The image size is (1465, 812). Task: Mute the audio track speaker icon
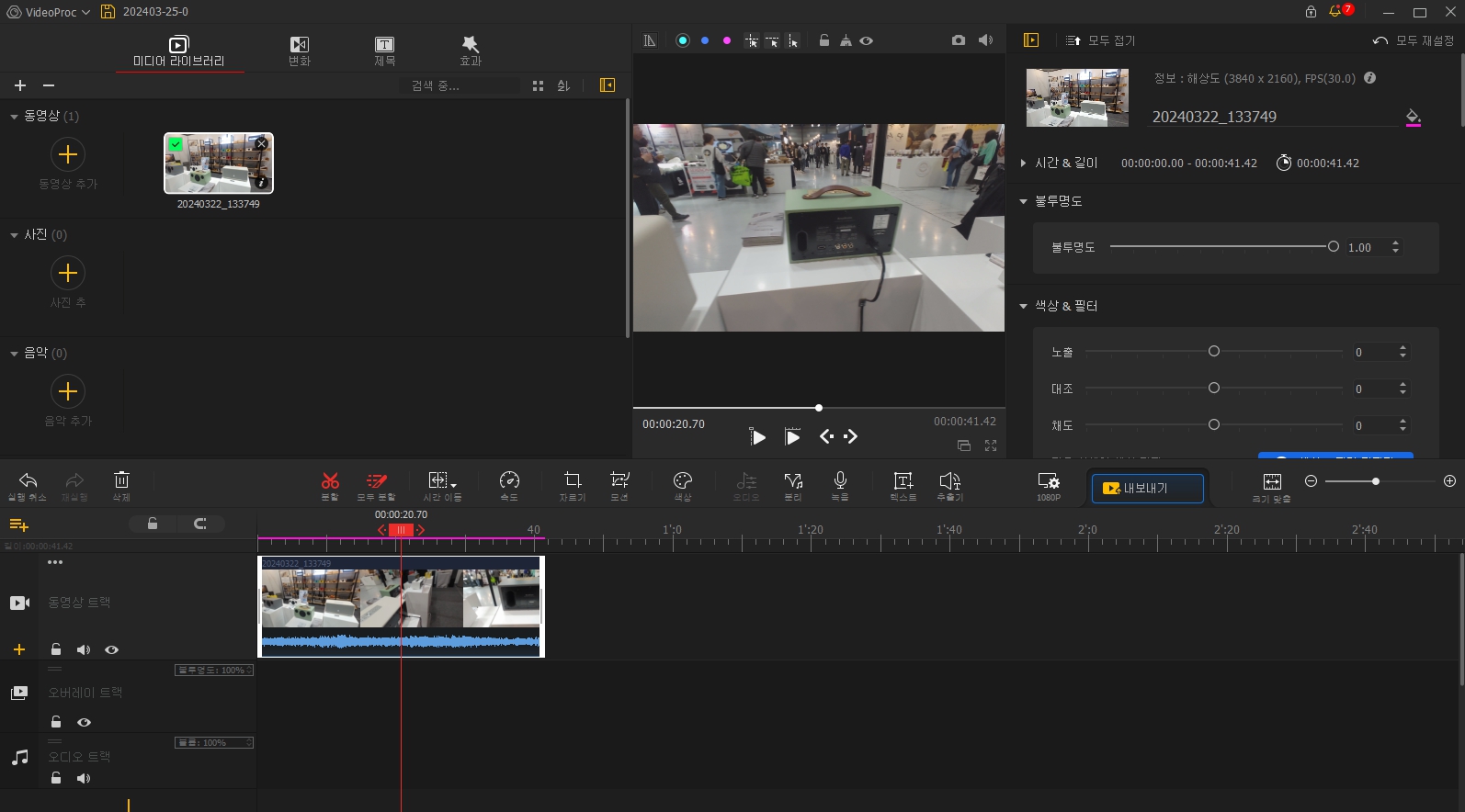[84, 778]
